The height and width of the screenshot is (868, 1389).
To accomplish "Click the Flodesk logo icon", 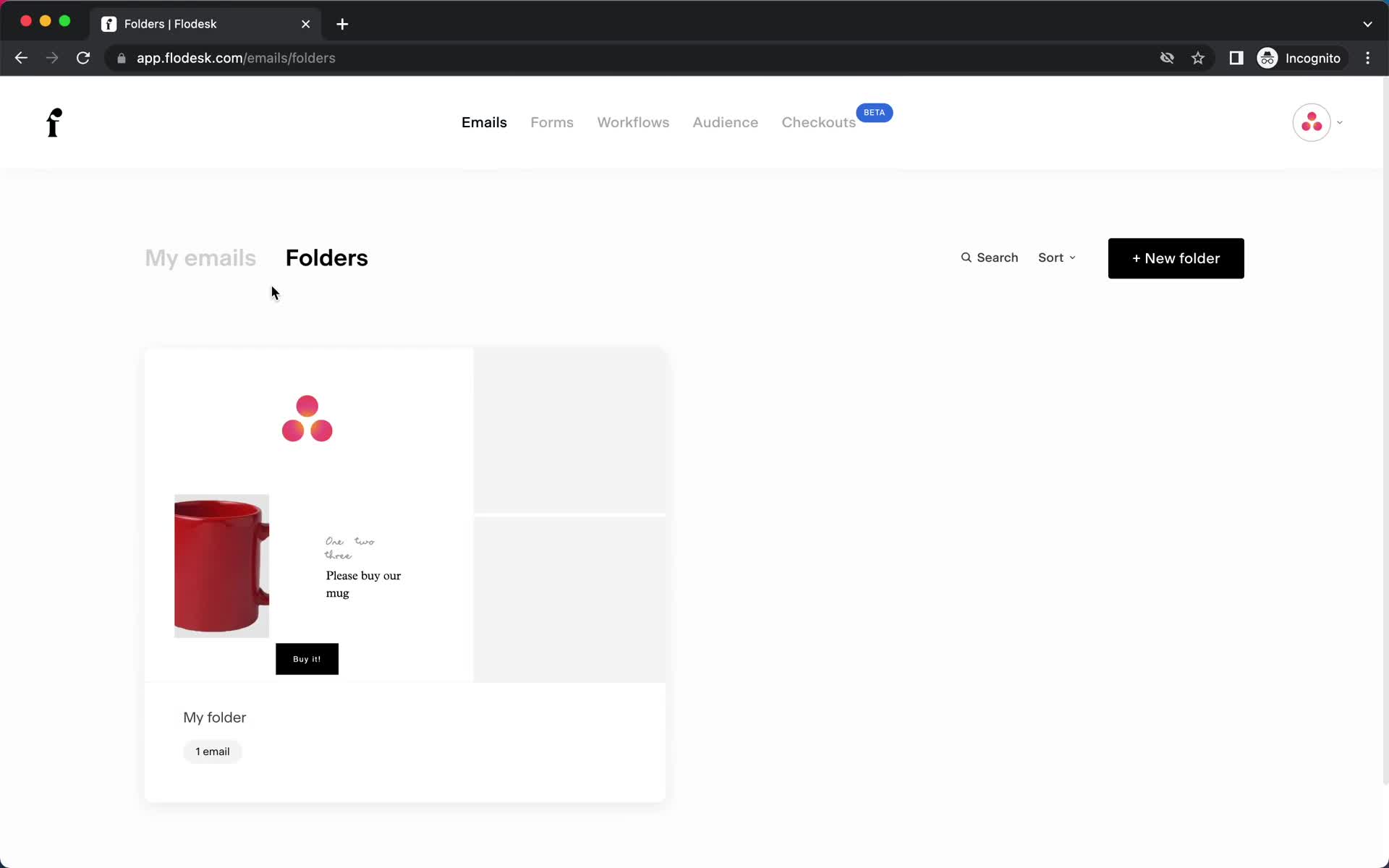I will coord(55,121).
